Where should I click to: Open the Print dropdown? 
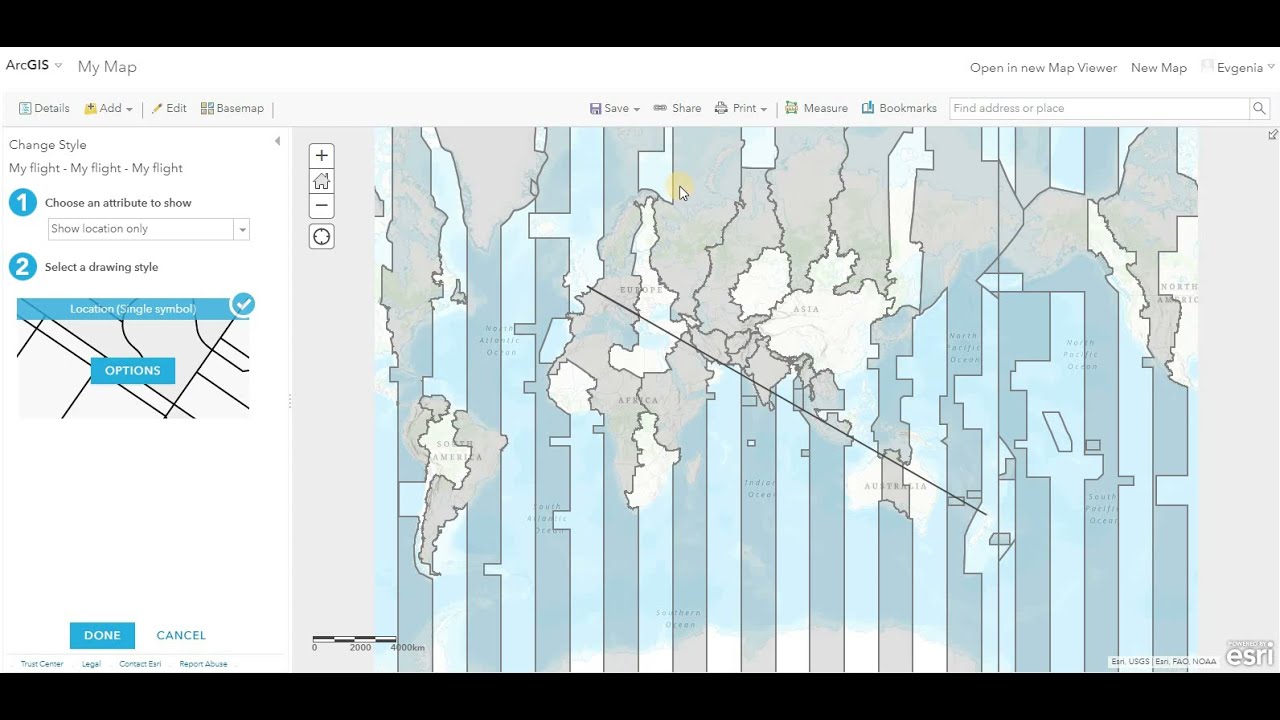pos(741,108)
